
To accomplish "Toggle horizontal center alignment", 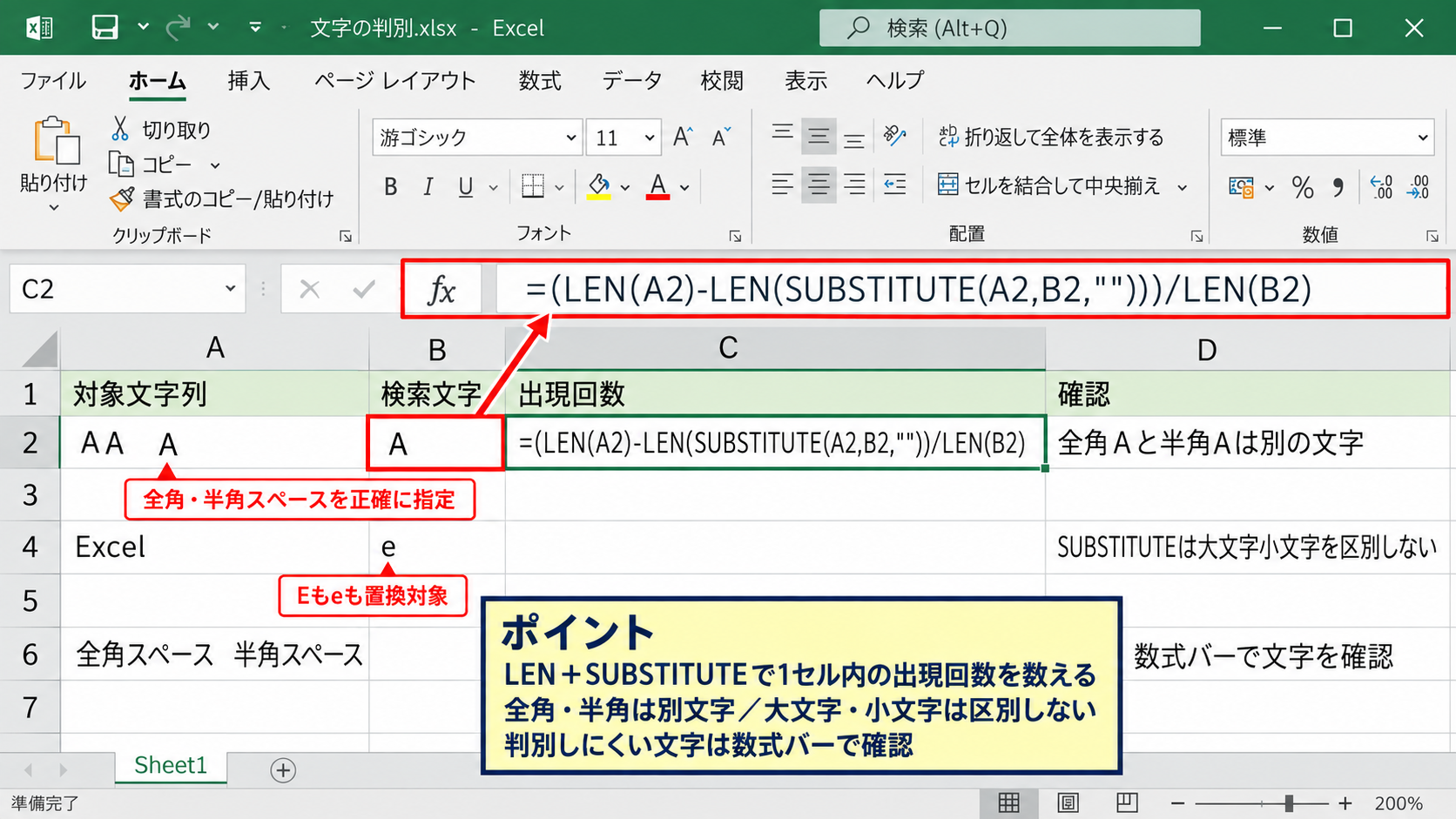I will (818, 184).
